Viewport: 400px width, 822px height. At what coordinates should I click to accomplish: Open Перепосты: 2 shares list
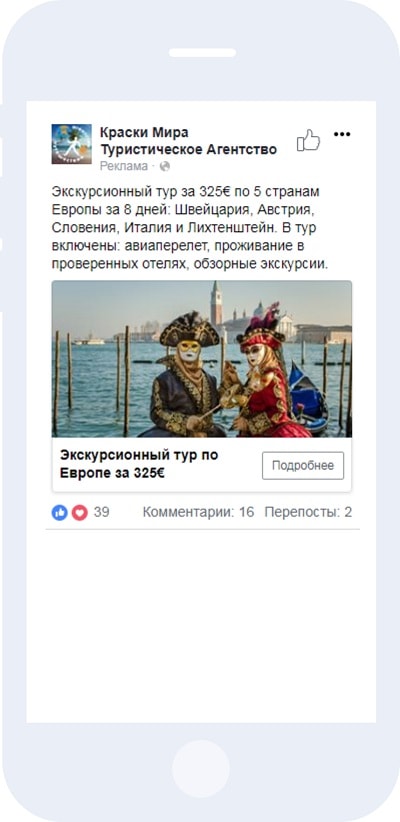(308, 512)
